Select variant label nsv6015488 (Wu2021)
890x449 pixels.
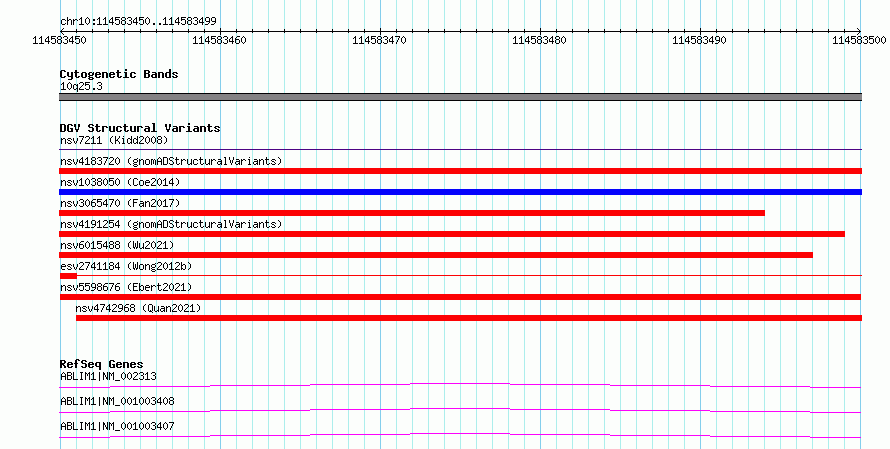coord(117,245)
